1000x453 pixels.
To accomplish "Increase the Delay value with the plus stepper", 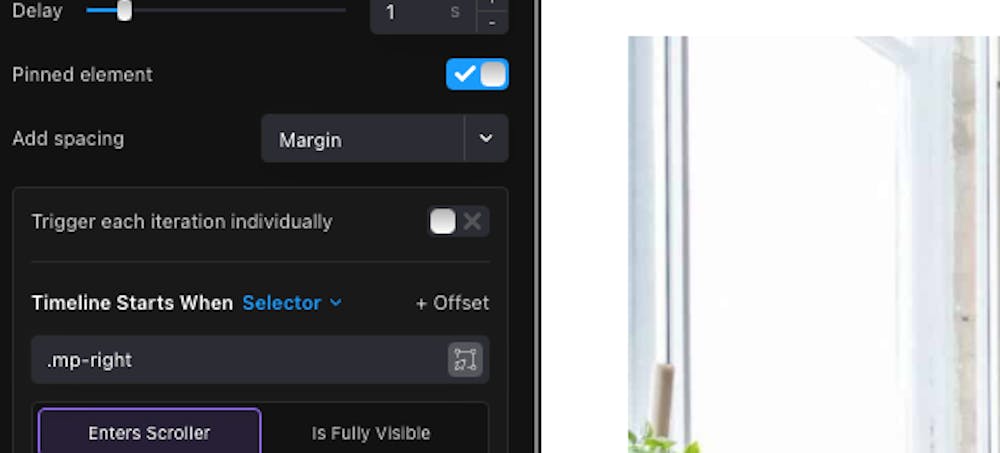I will pyautogui.click(x=492, y=3).
